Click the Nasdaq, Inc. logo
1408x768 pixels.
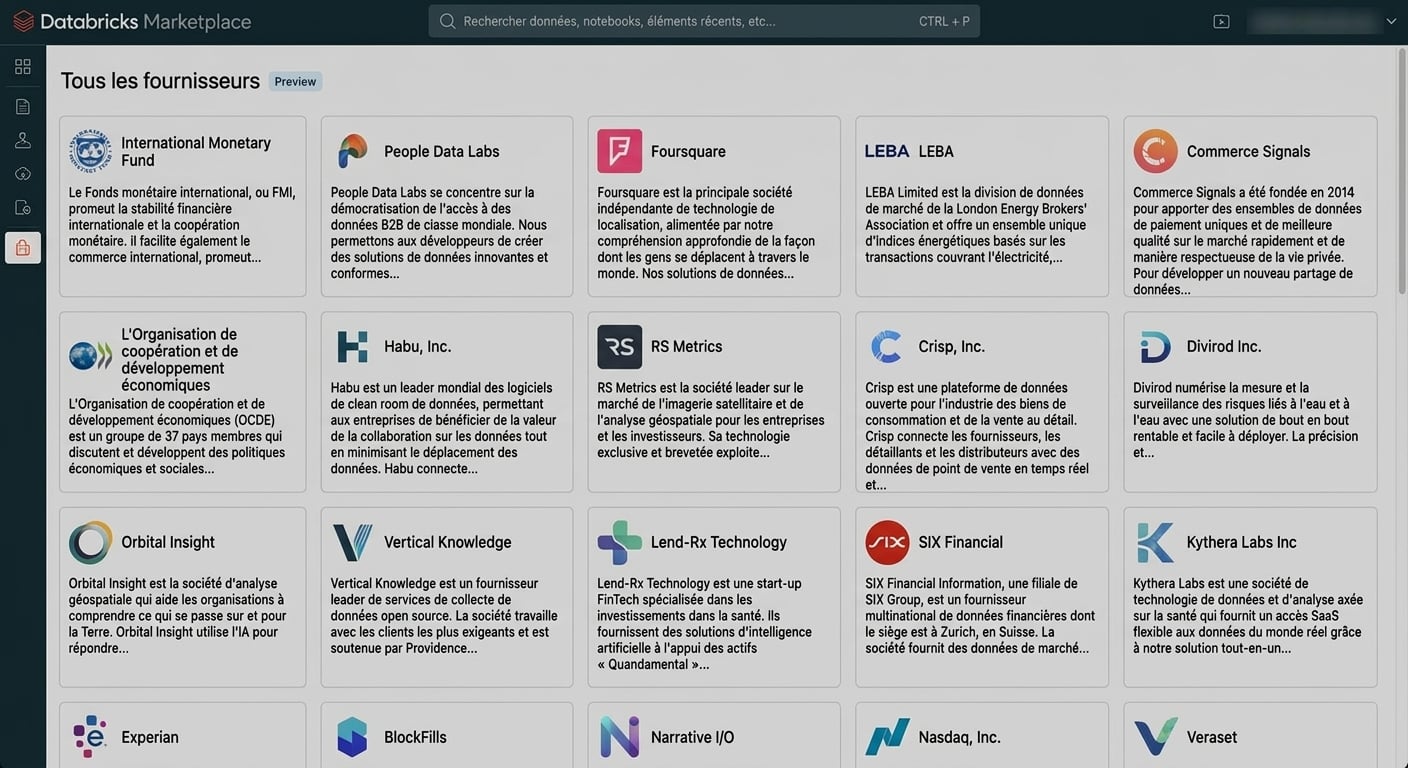[x=887, y=737]
